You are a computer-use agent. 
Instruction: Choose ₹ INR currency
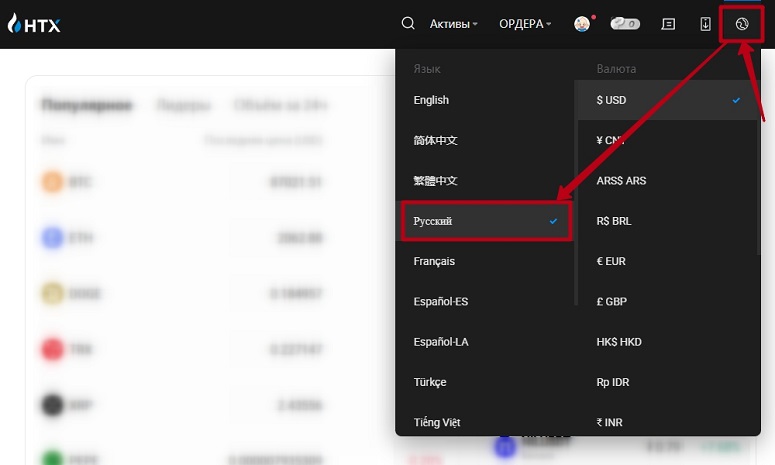[x=667, y=423]
